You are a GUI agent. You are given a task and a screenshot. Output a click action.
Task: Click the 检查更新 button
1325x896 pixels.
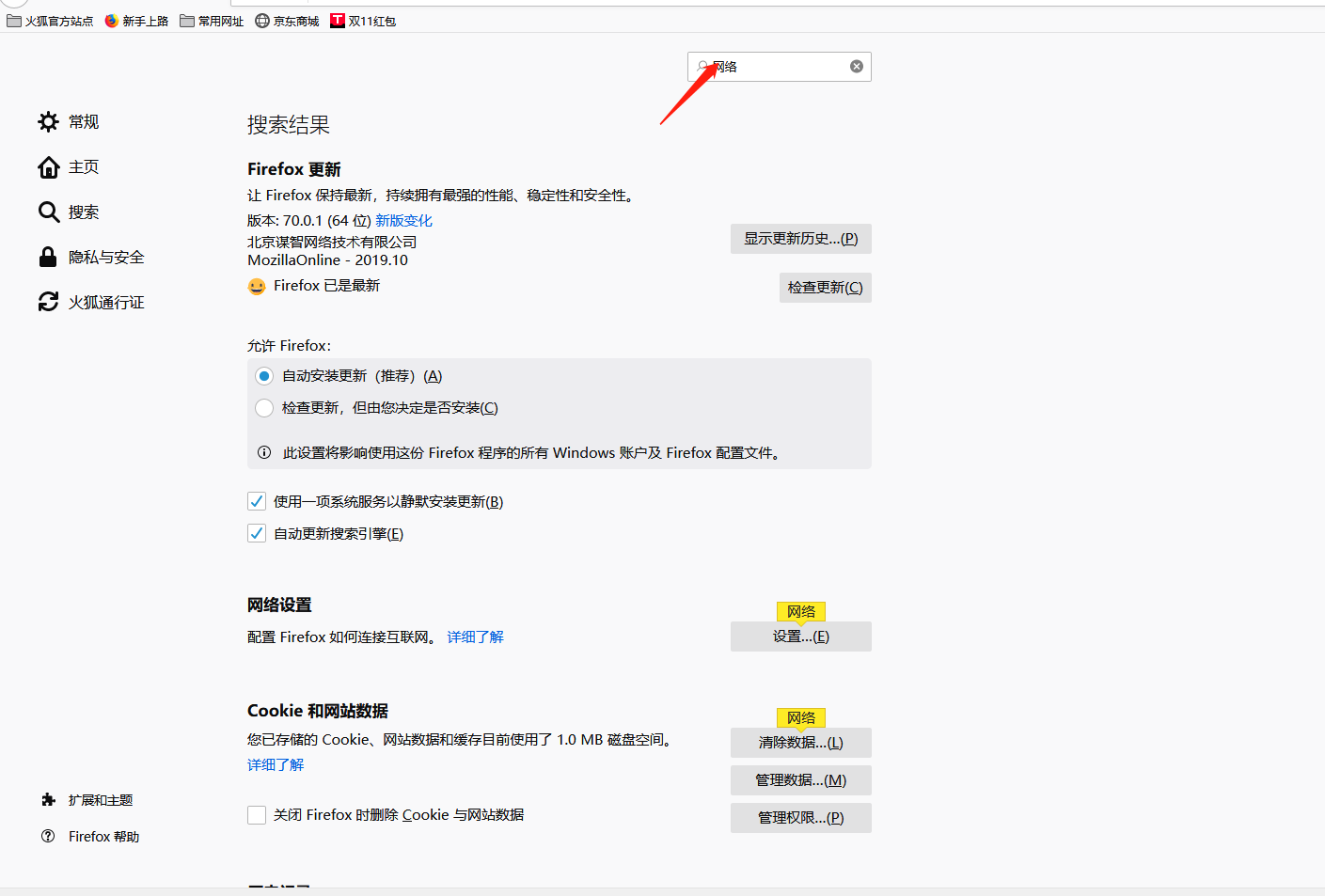826,288
